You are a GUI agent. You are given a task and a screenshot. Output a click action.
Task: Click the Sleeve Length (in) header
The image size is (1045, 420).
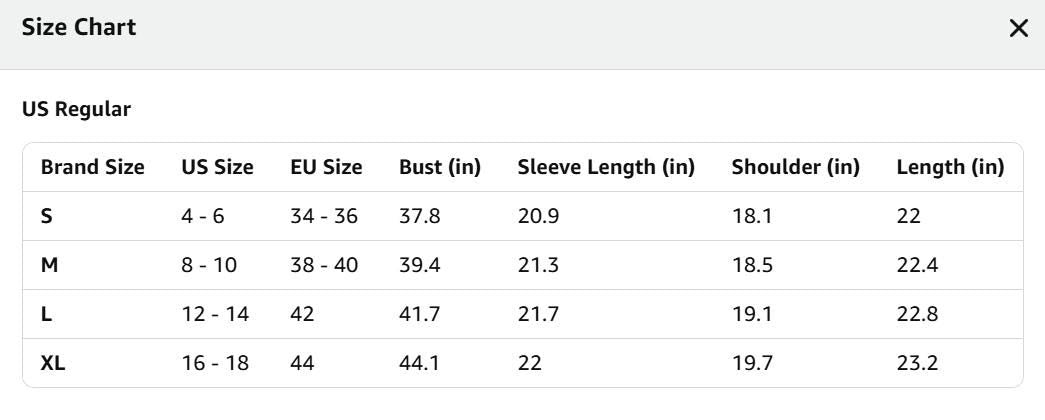click(606, 167)
